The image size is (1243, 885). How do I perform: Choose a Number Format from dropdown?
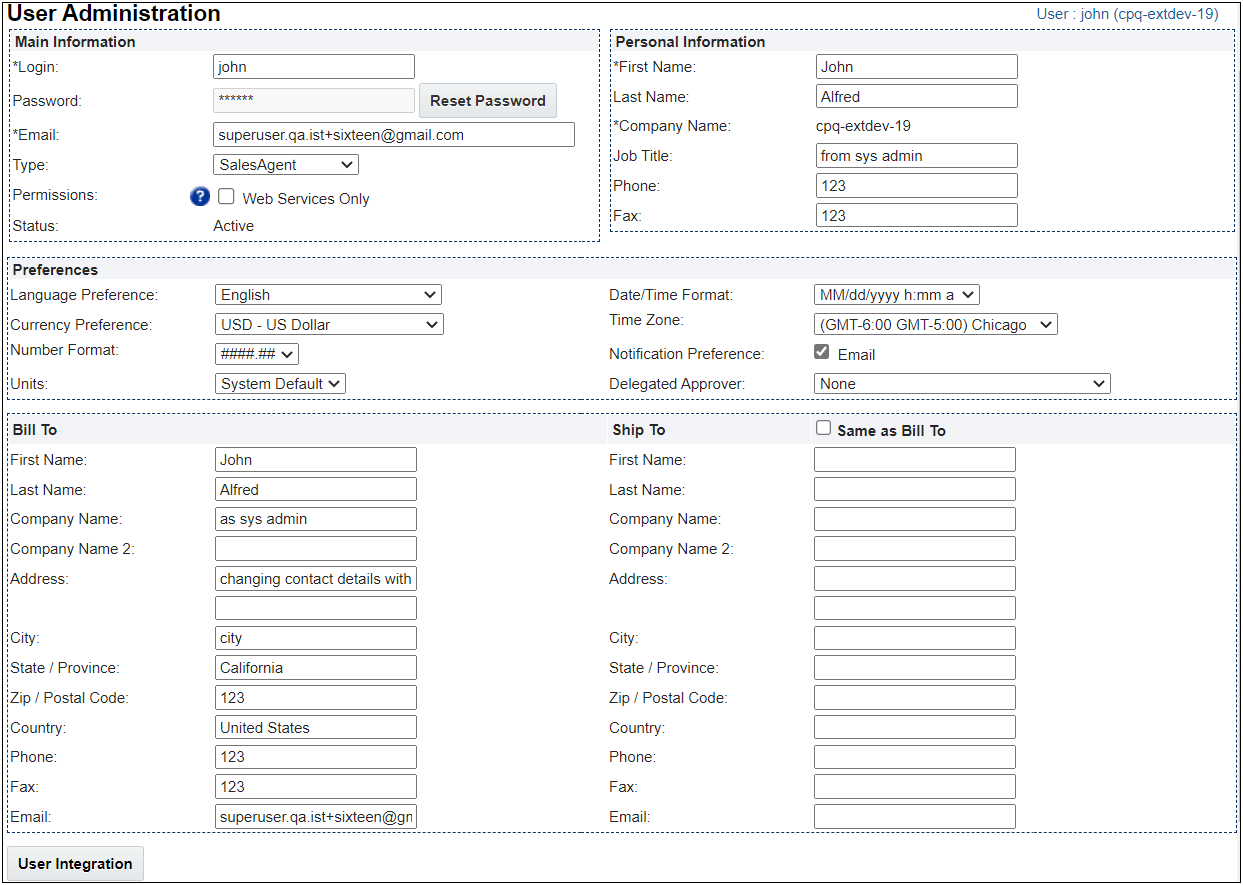click(257, 354)
